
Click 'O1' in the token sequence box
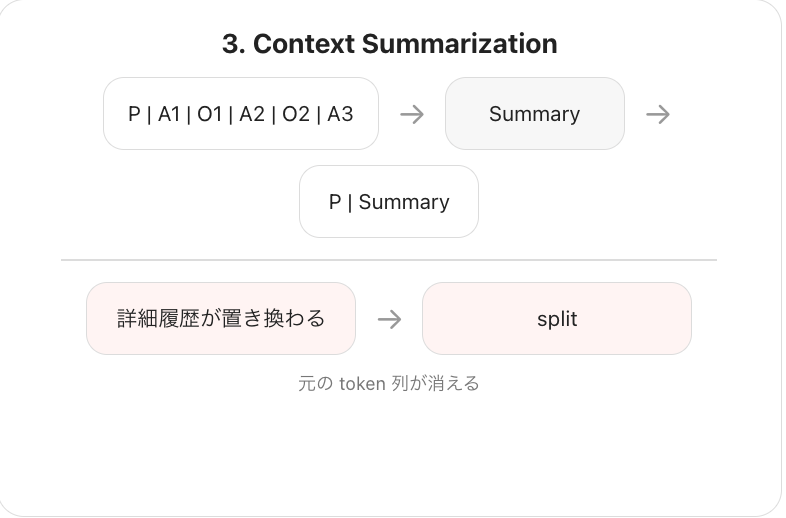tap(210, 114)
